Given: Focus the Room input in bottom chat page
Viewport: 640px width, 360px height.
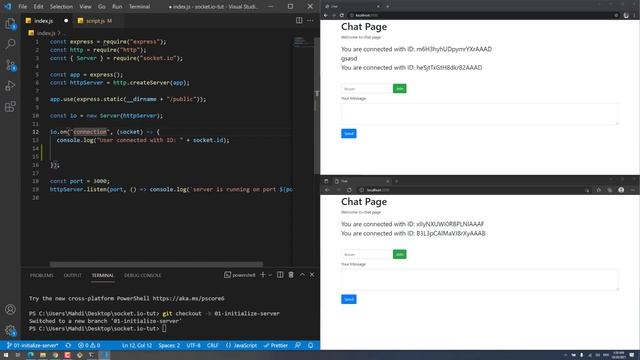Looking at the screenshot, I should 367,254.
